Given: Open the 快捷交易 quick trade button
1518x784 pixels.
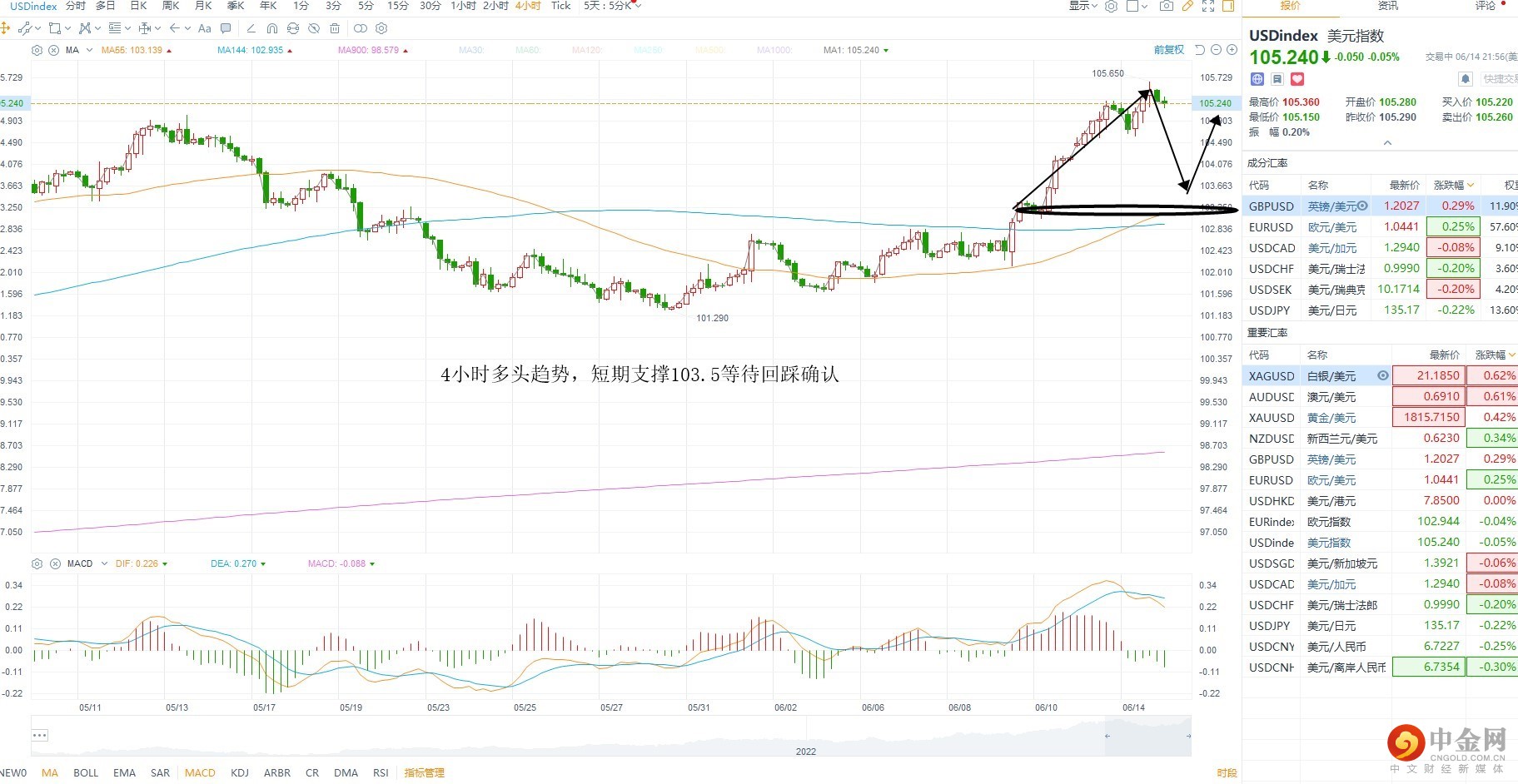Looking at the screenshot, I should tap(1500, 79).
